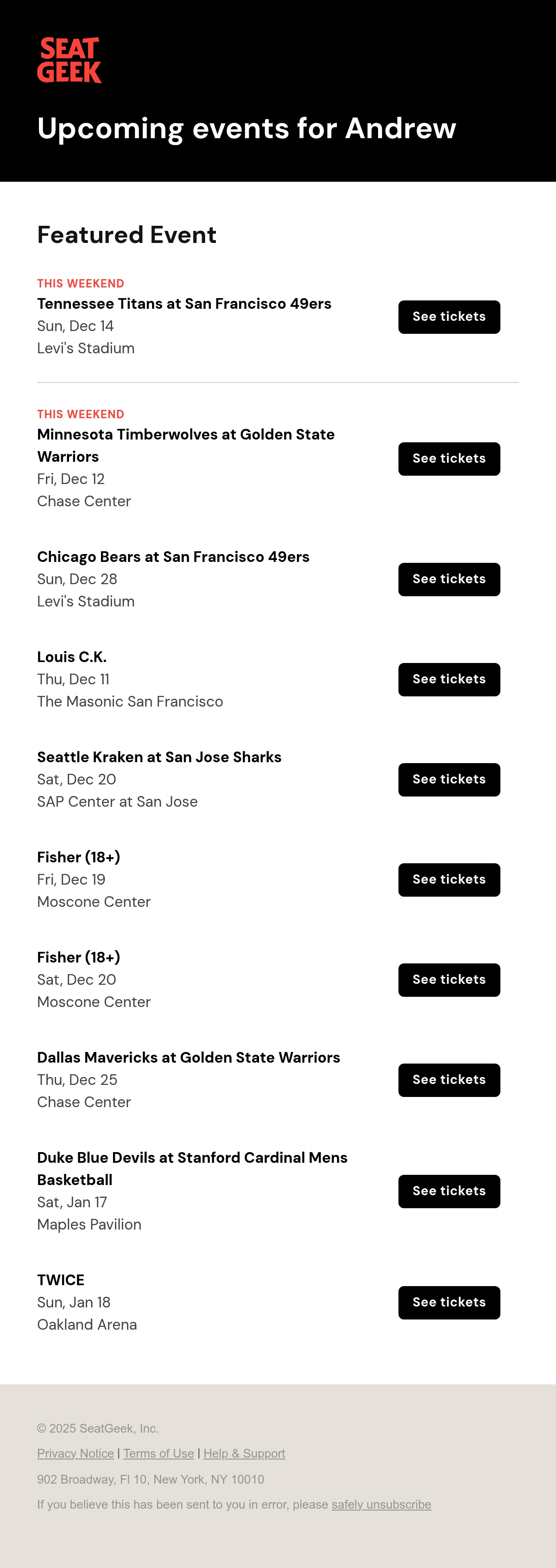Viewport: 556px width, 1568px height.
Task: See tickets for Fisher Sat, Dec 20
Action: tap(449, 980)
